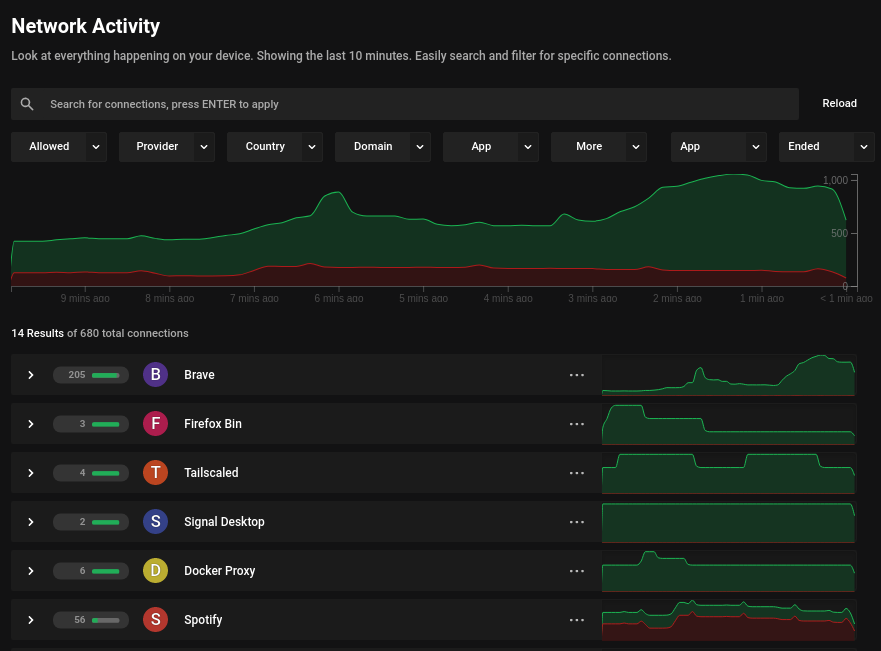Click the "1 min ago" axis label

point(762,298)
